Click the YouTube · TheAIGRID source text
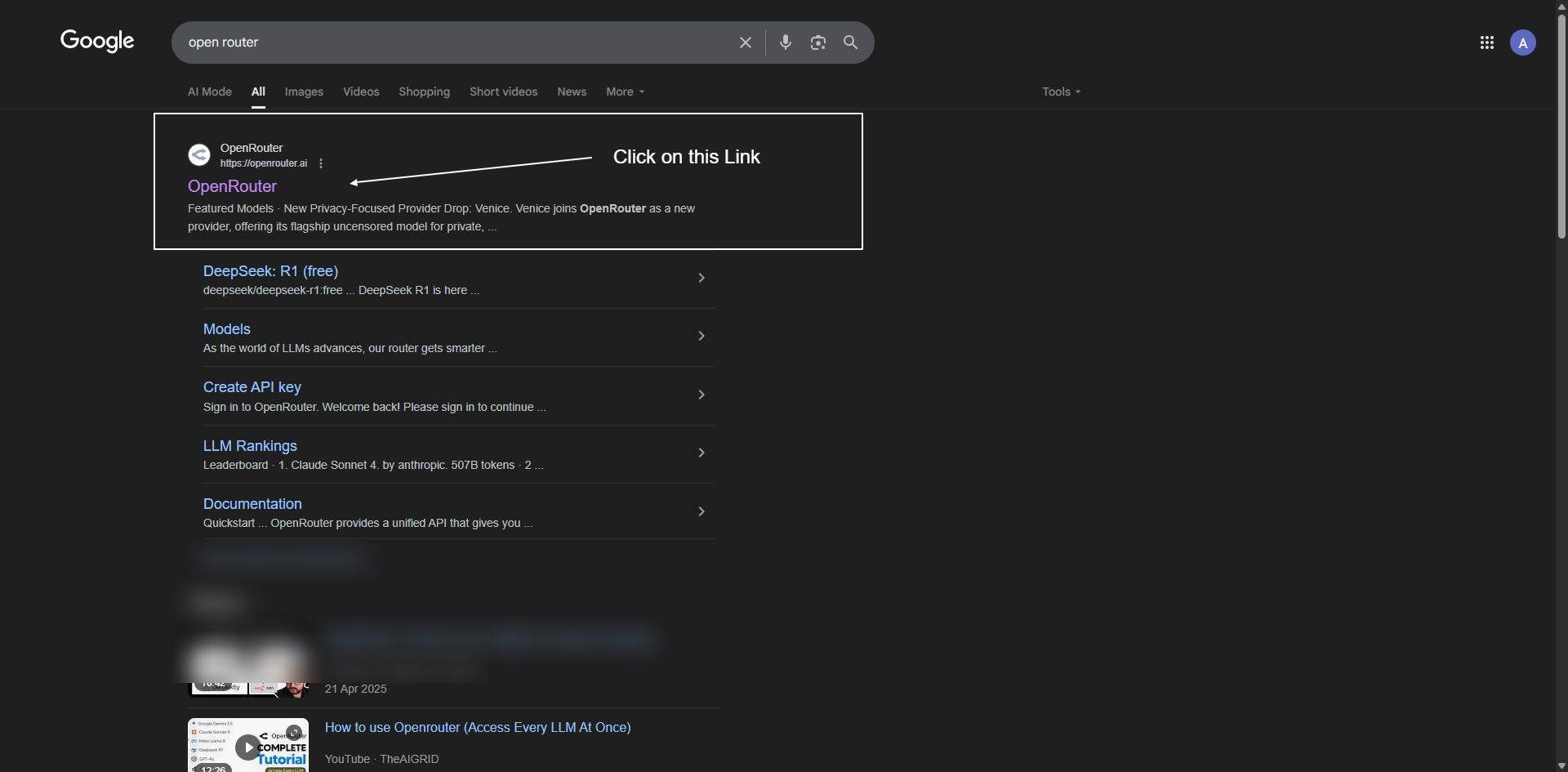The height and width of the screenshot is (772, 1568). (382, 759)
